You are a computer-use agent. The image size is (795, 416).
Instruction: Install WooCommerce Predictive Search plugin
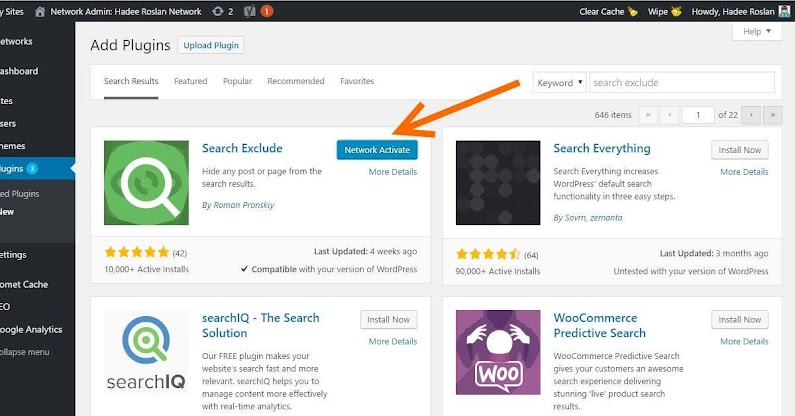pos(740,320)
